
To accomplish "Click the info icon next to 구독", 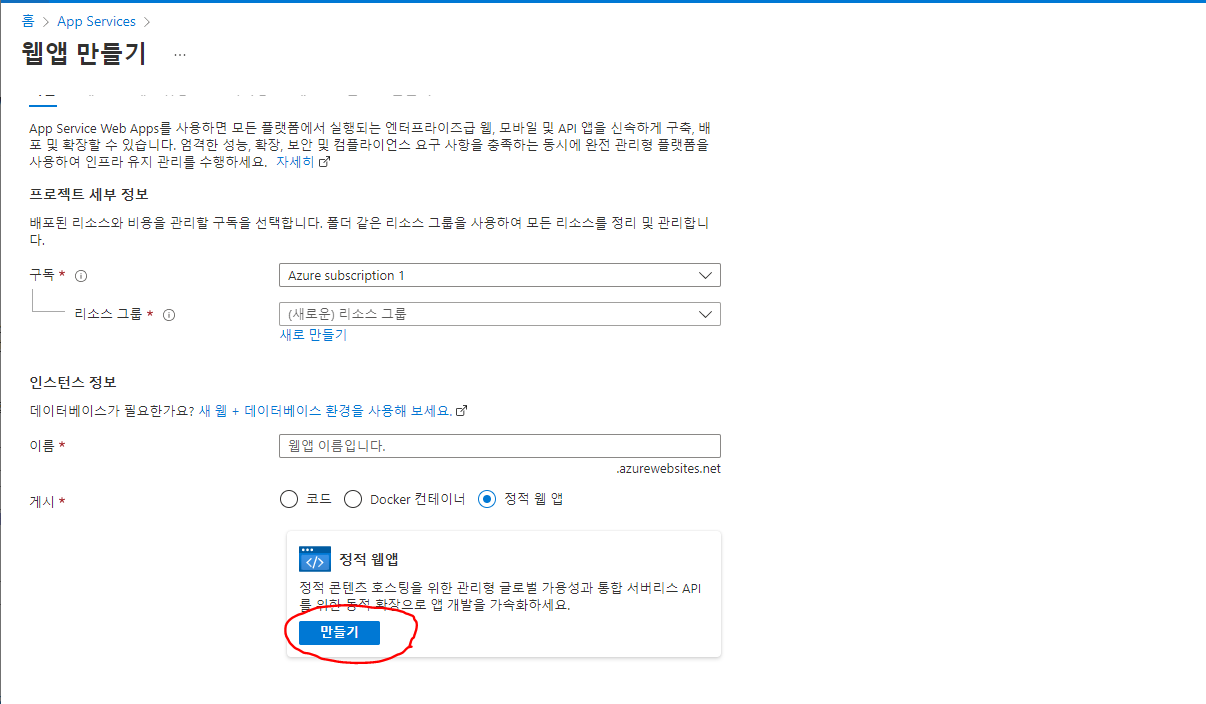I will [x=82, y=276].
